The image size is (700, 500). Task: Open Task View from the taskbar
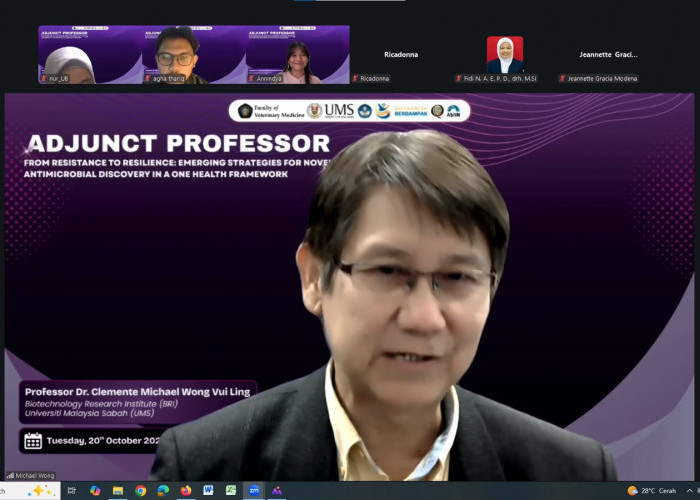coord(71,491)
